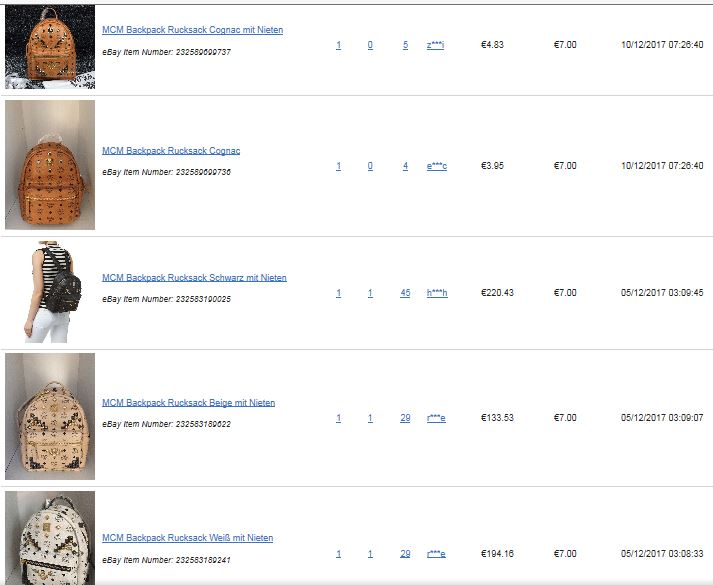Click the cognac studded backpack thumbnail on dark background

pyautogui.click(x=50, y=47)
